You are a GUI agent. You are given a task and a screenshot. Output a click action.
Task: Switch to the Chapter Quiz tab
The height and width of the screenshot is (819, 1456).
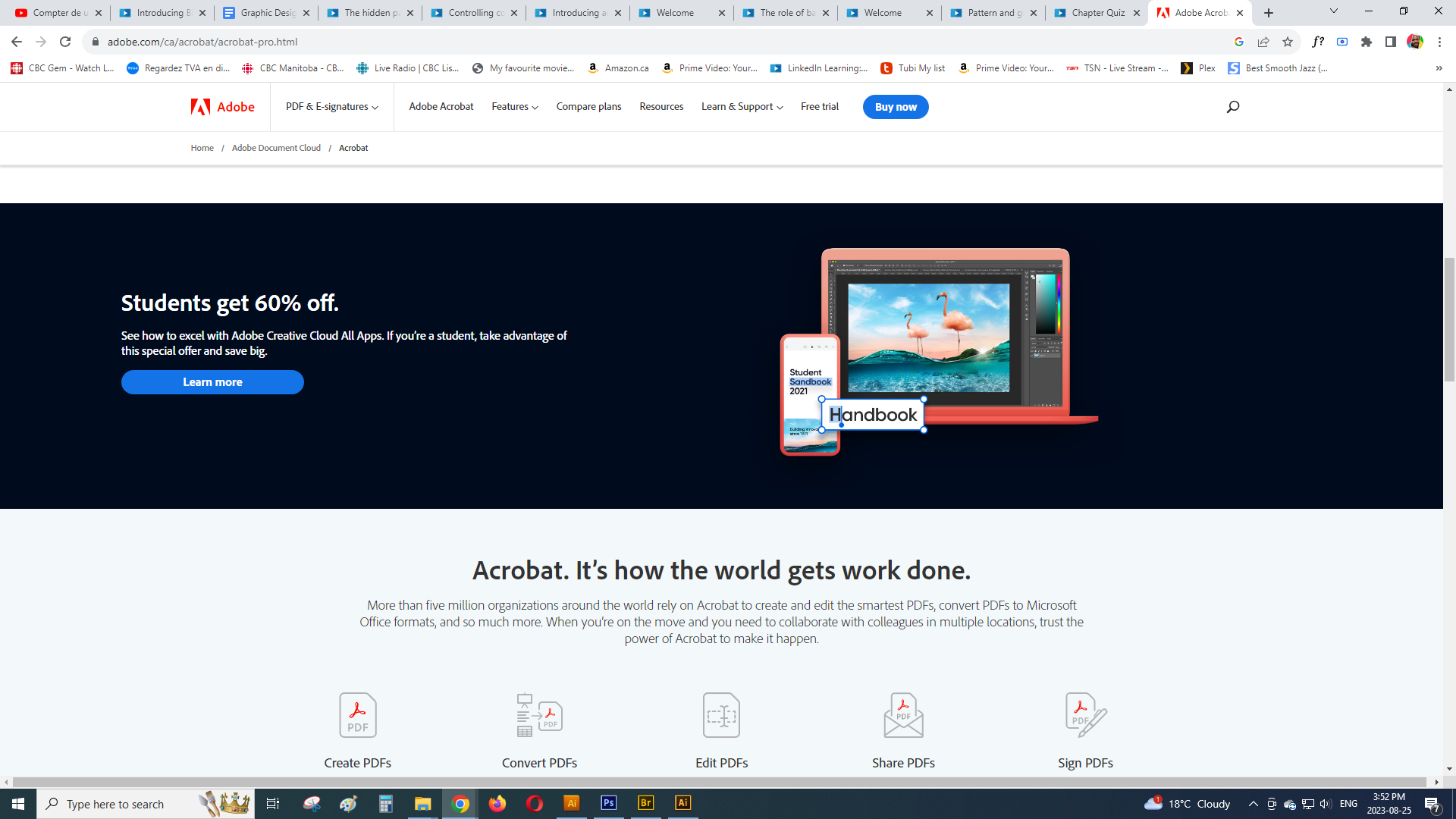point(1097,13)
